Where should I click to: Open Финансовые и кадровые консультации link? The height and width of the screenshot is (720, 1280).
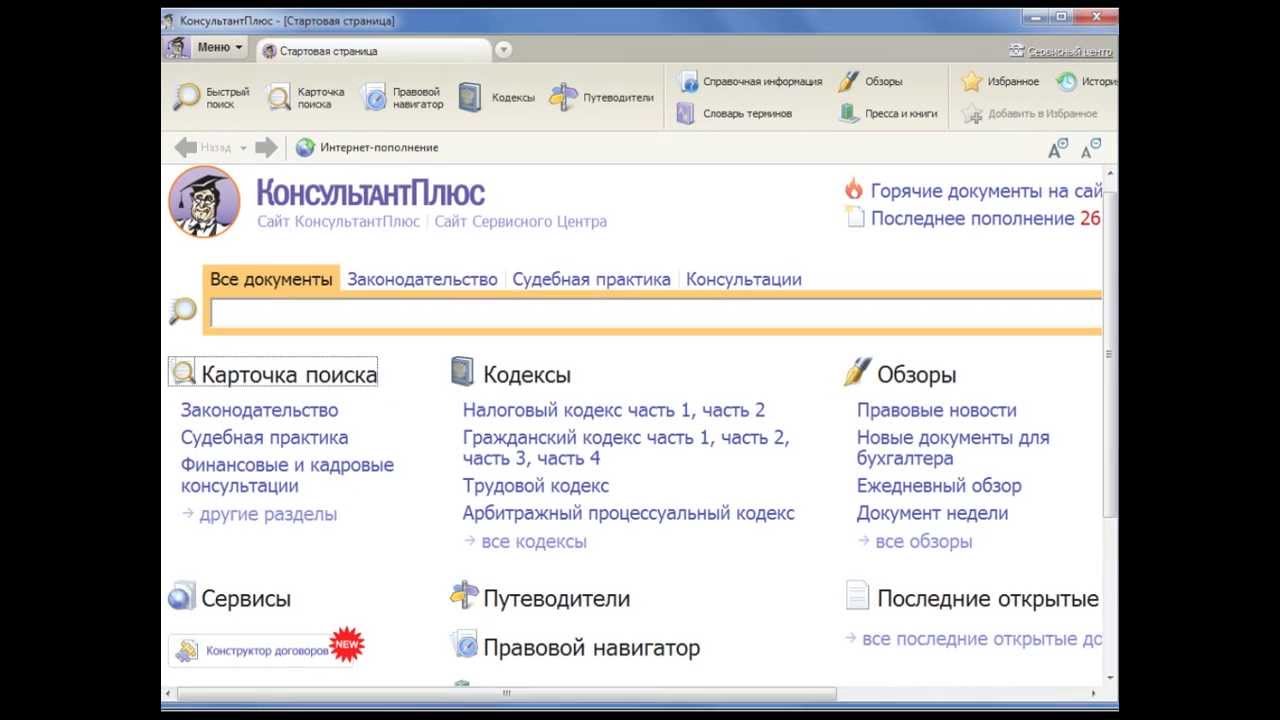[287, 475]
